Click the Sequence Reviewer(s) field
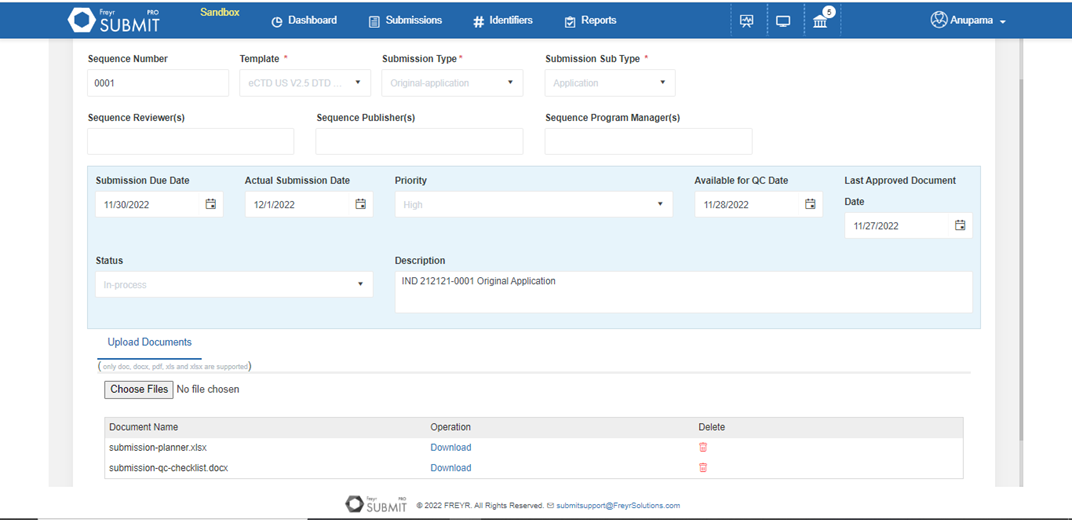 pos(191,141)
